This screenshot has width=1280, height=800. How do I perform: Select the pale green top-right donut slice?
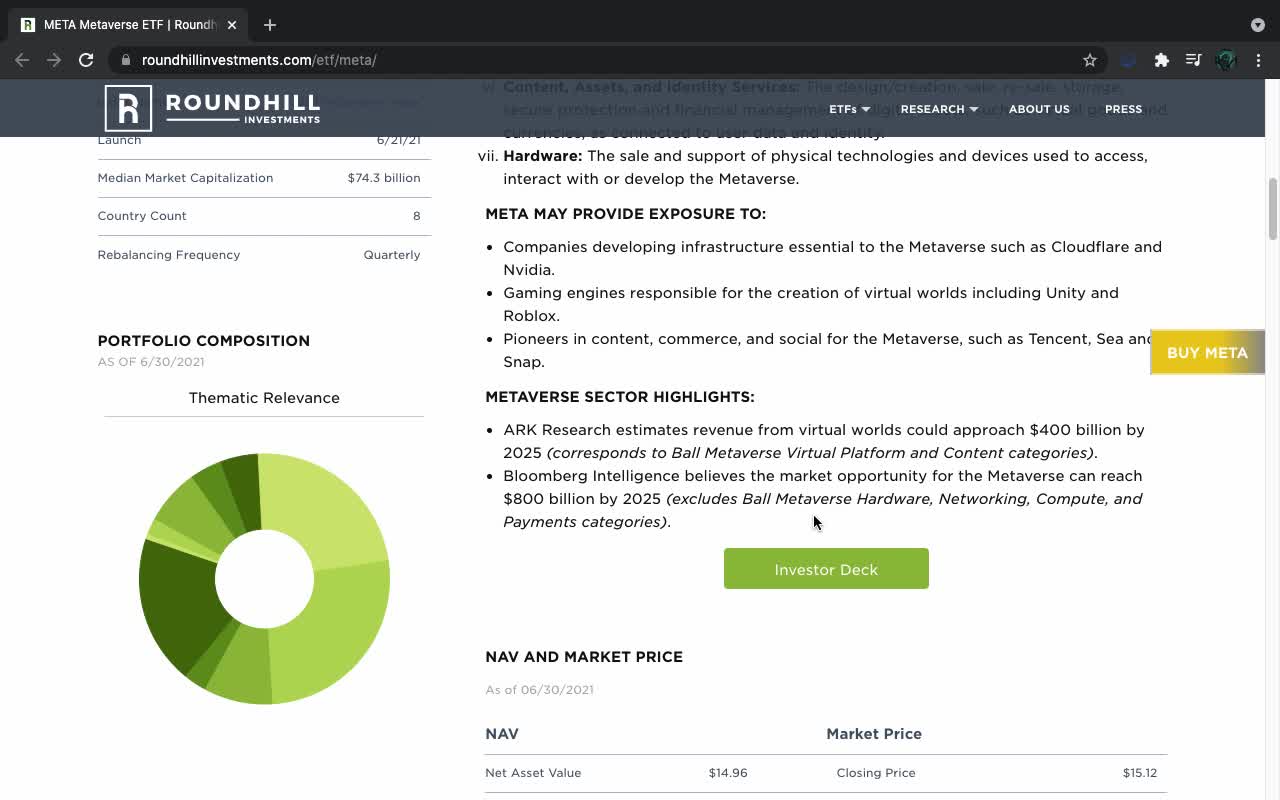pos(325,508)
